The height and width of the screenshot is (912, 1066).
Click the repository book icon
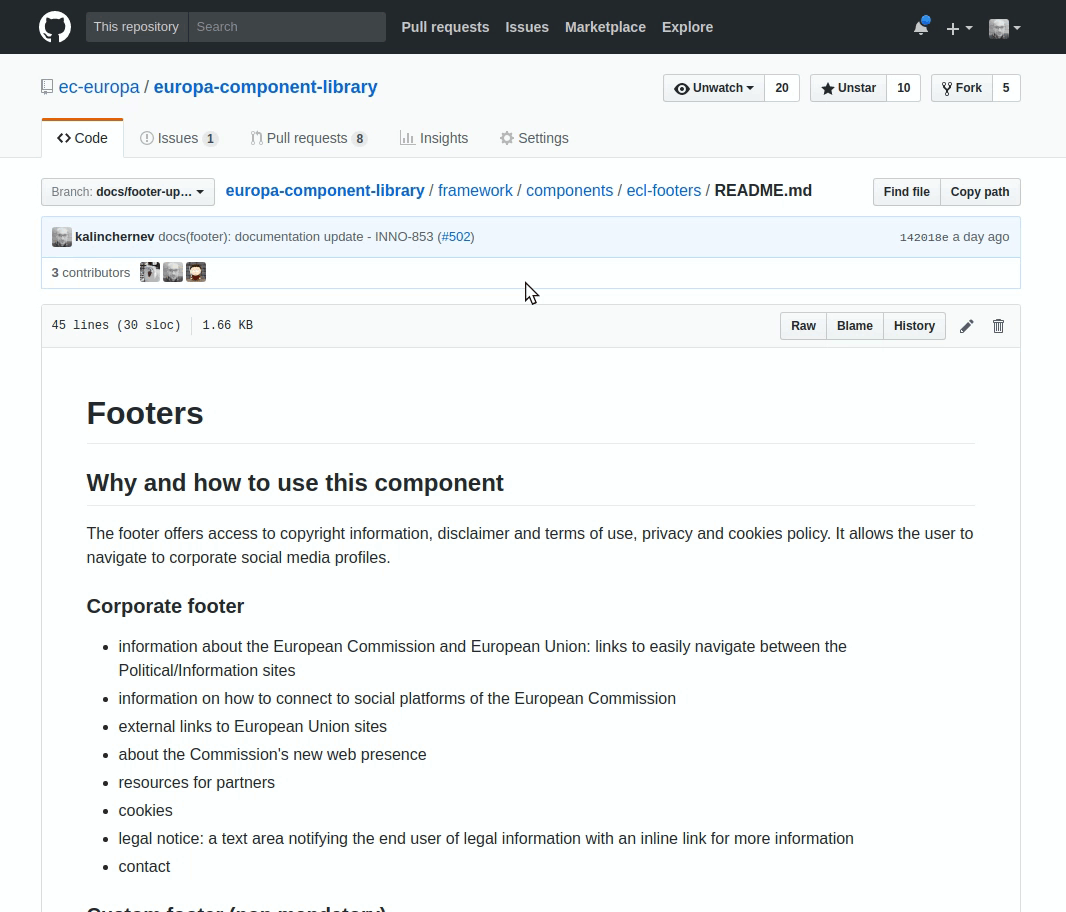(x=47, y=87)
